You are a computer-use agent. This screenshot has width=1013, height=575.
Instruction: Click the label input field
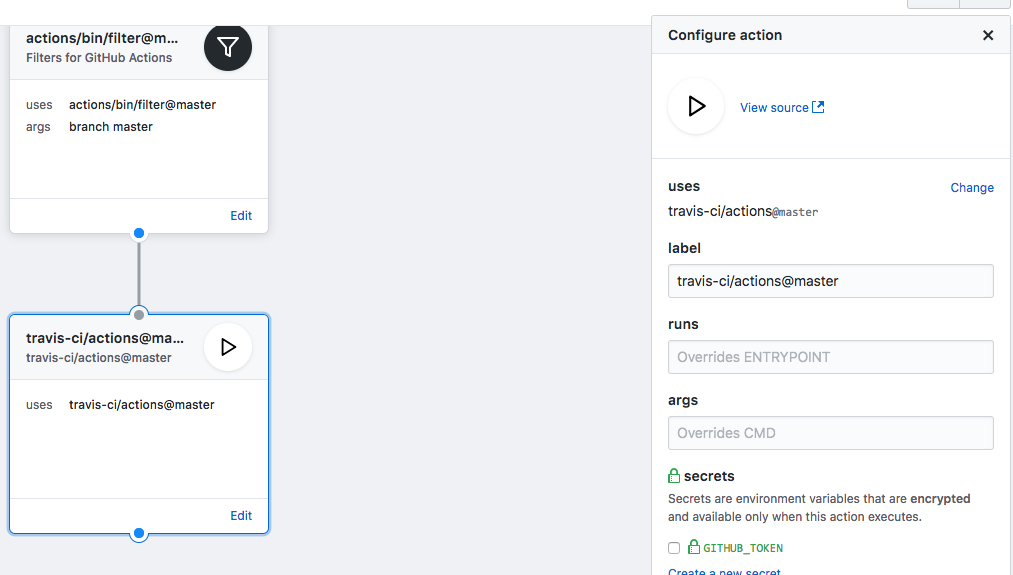[x=830, y=281]
